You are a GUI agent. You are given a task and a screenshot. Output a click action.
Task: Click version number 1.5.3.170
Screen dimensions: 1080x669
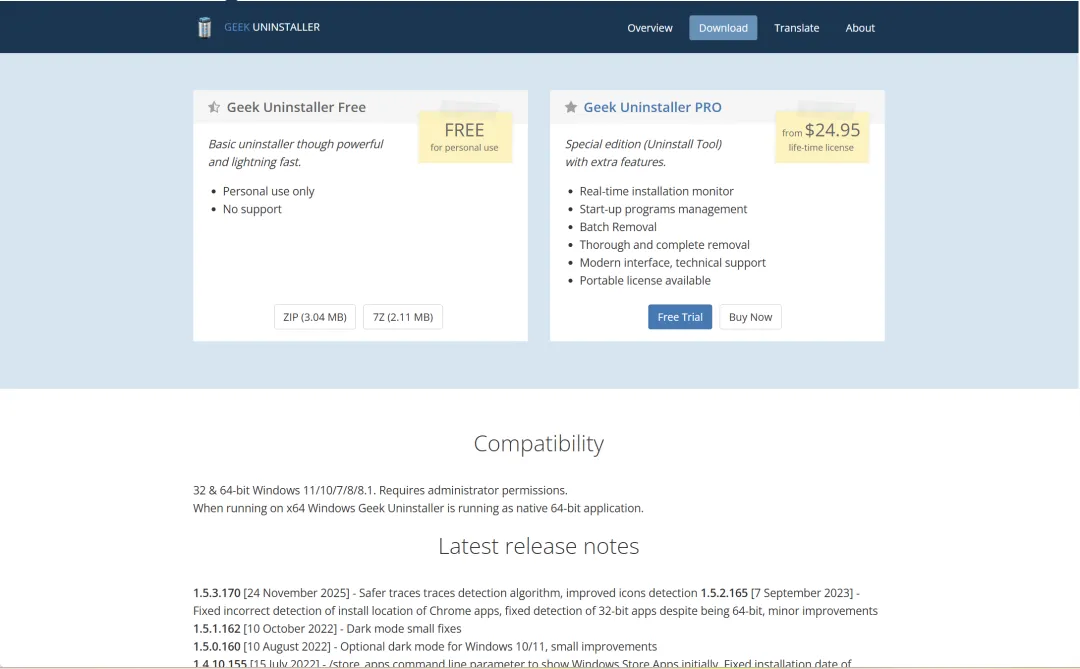pyautogui.click(x=216, y=593)
